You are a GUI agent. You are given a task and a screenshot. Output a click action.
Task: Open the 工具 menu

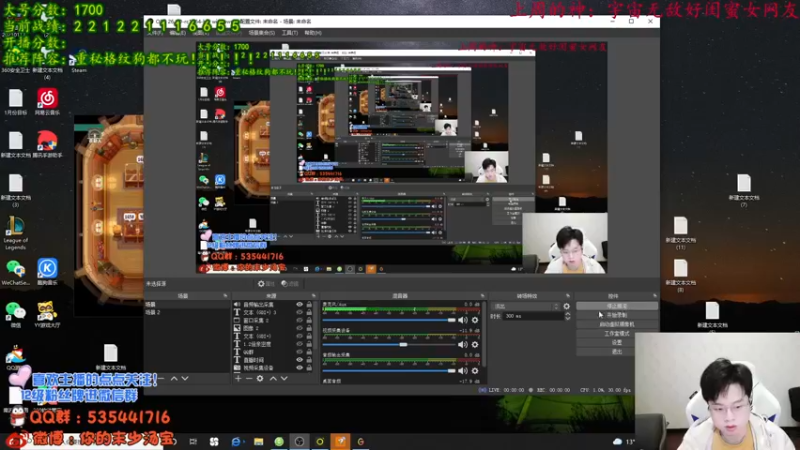(290, 33)
